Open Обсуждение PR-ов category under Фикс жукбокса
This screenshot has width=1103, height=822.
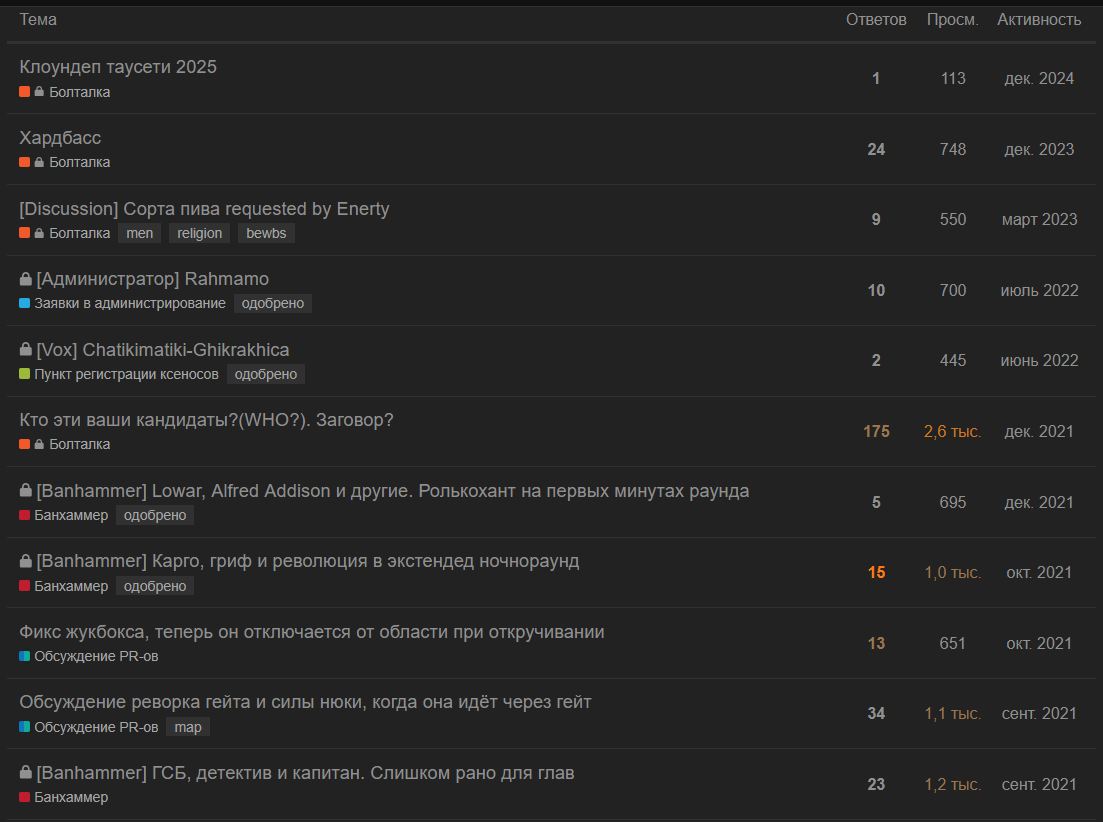pyautogui.click(x=96, y=656)
